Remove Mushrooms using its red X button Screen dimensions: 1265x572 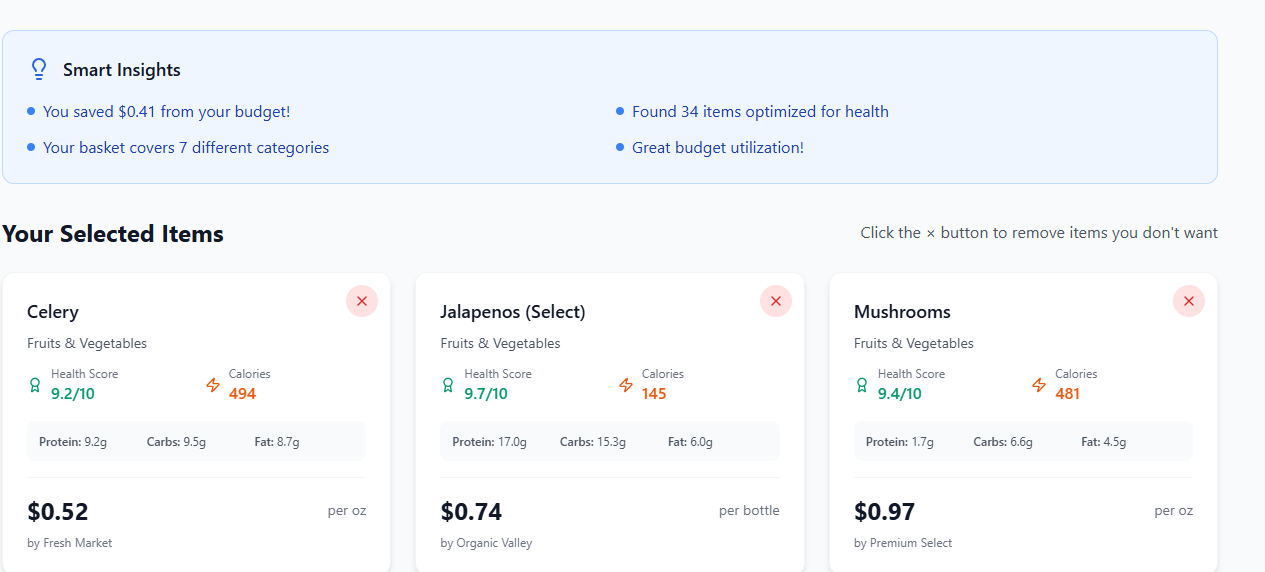(x=1188, y=301)
